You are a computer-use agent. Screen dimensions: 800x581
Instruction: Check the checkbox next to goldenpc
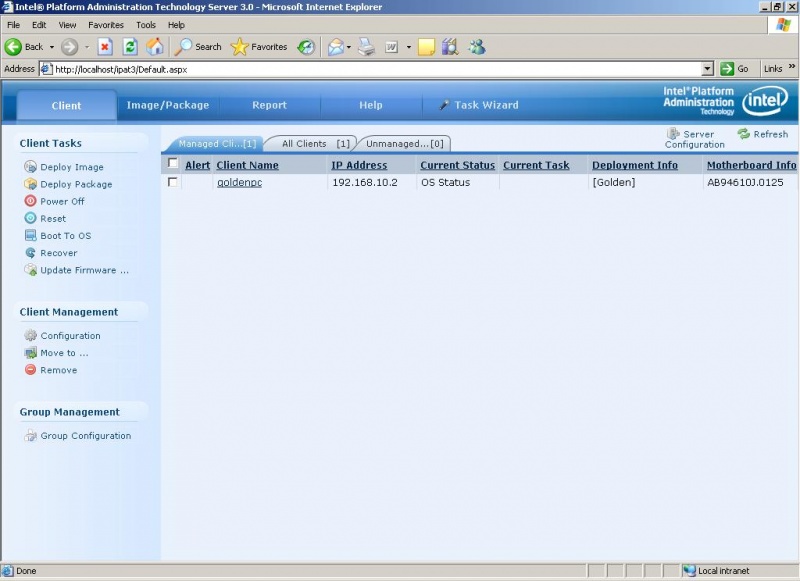[x=173, y=182]
